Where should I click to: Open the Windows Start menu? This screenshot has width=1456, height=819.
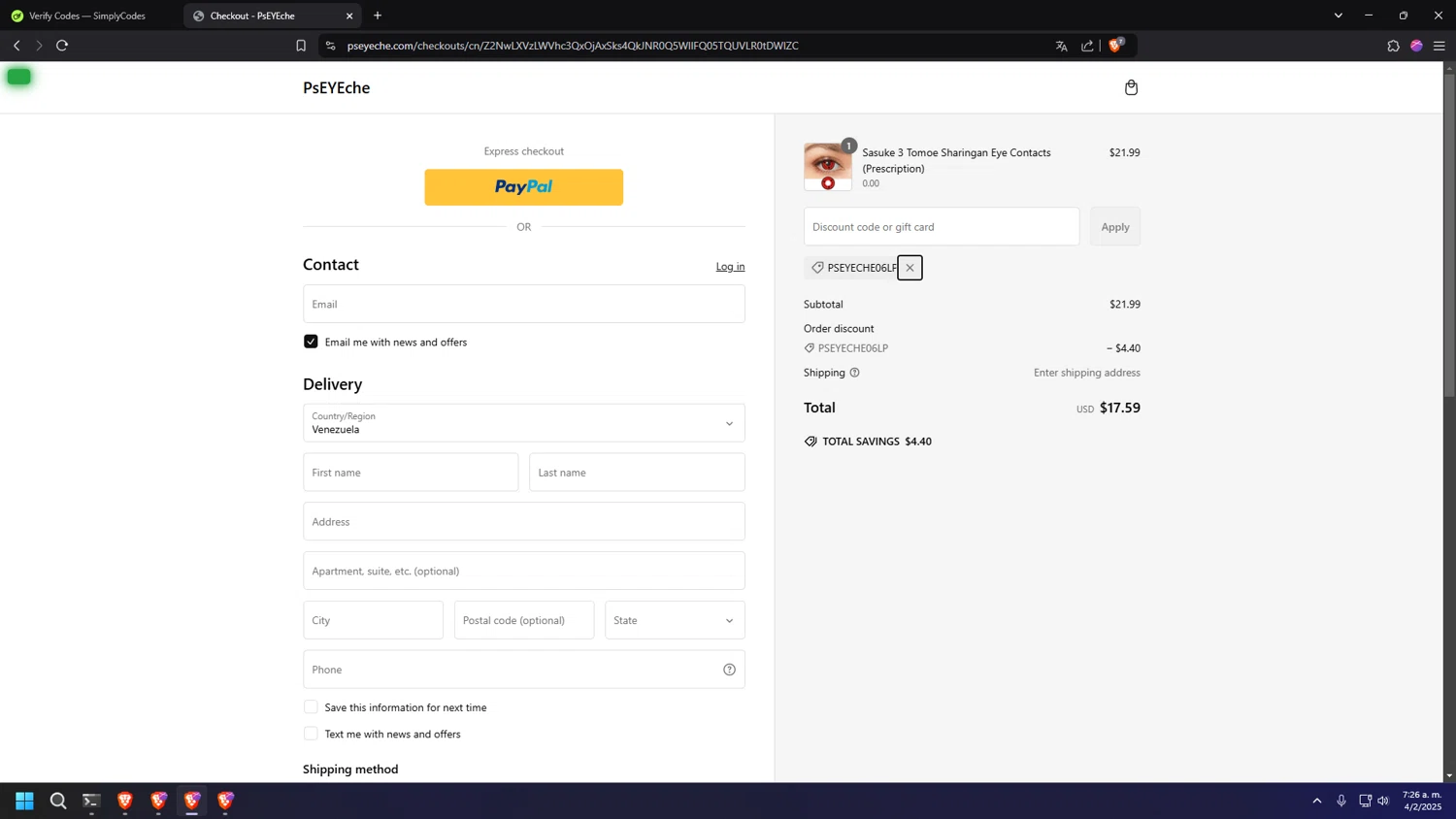click(x=24, y=801)
